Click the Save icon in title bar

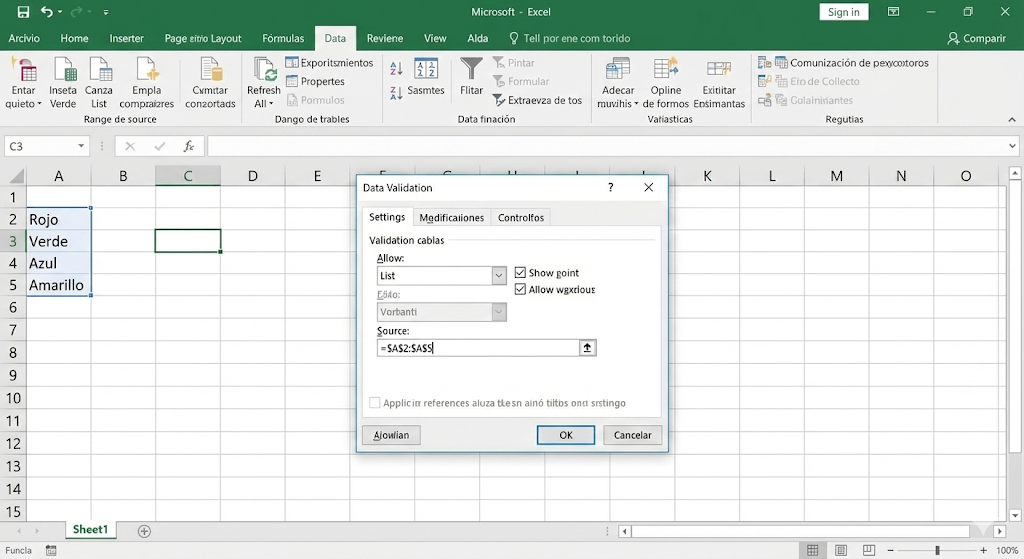(x=23, y=12)
